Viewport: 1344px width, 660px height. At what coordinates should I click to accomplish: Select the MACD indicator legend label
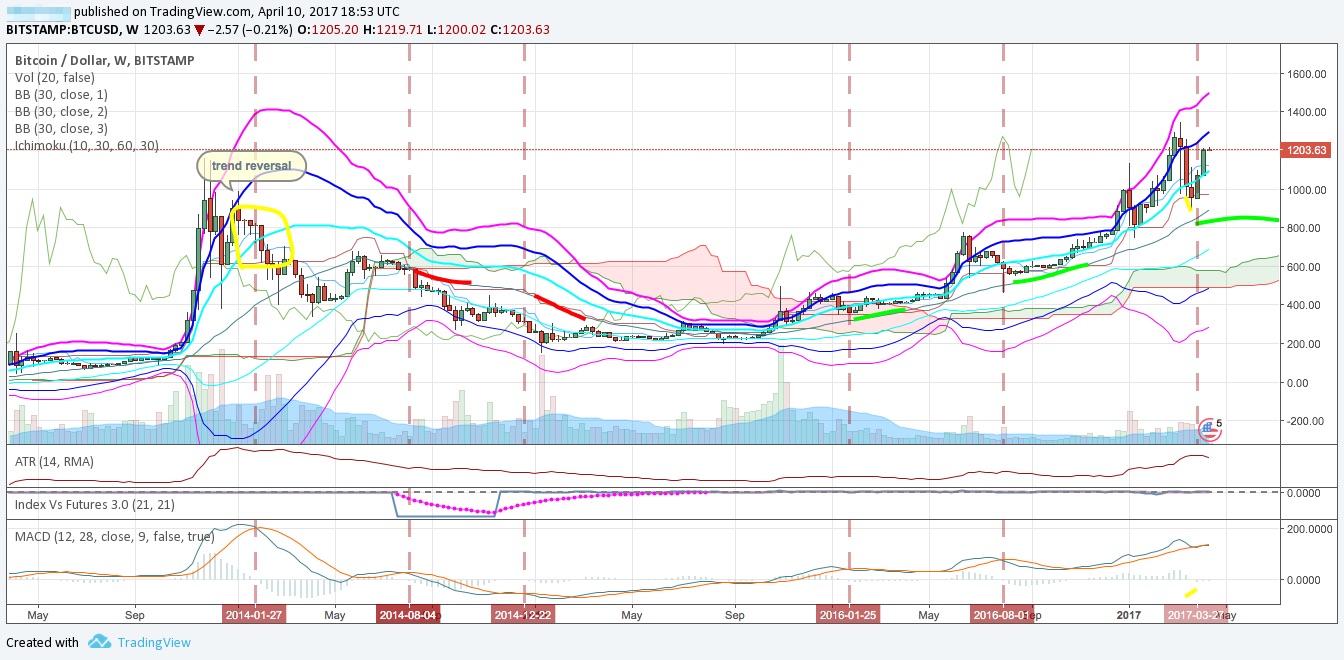pyautogui.click(x=114, y=536)
